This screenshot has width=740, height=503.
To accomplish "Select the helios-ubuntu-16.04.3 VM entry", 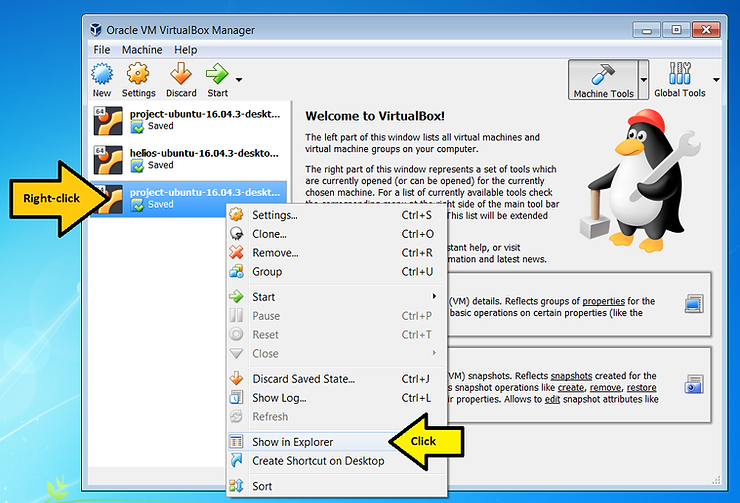I will pyautogui.click(x=189, y=159).
